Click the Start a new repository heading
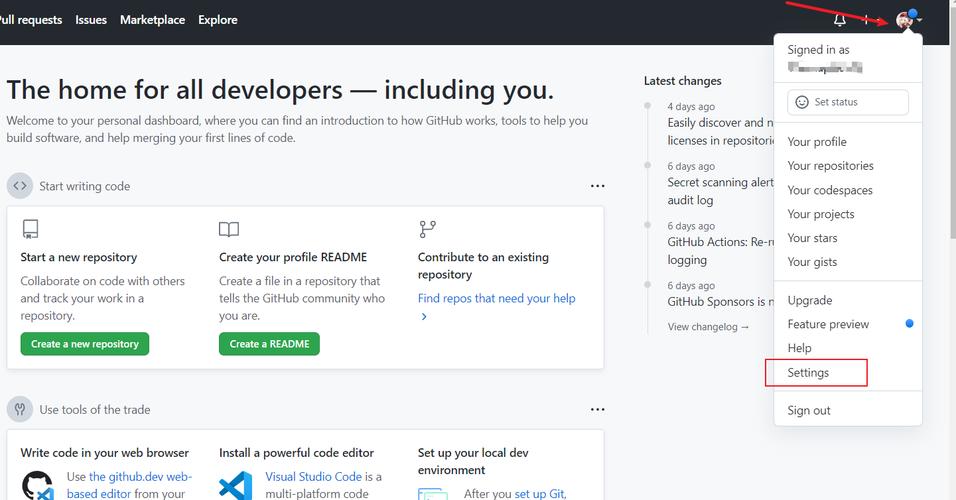Image resolution: width=956 pixels, height=500 pixels. point(79,257)
